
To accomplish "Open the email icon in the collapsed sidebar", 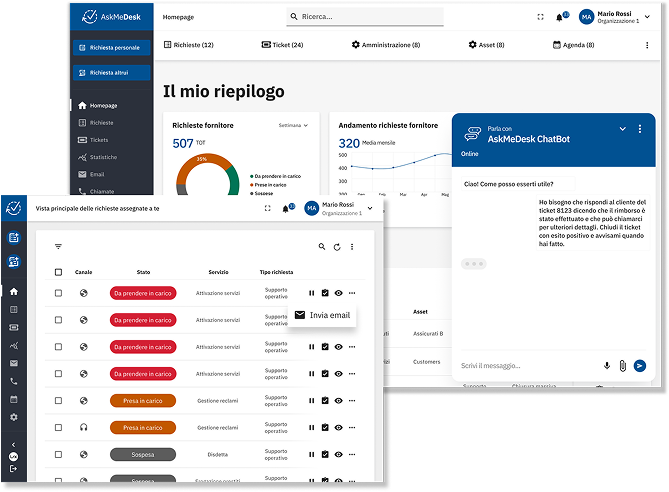I will (14, 363).
